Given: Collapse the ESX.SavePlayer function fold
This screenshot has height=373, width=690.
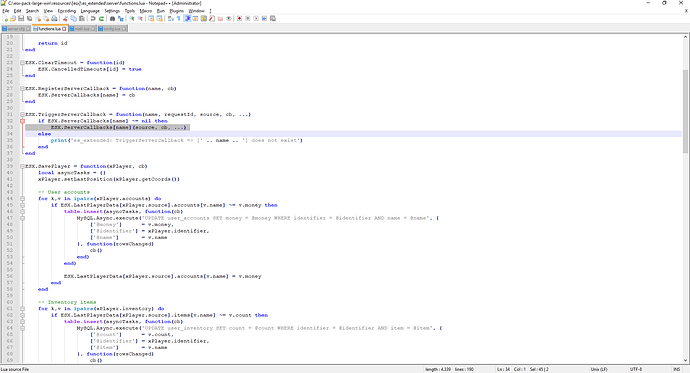Looking at the screenshot, I should point(22,166).
